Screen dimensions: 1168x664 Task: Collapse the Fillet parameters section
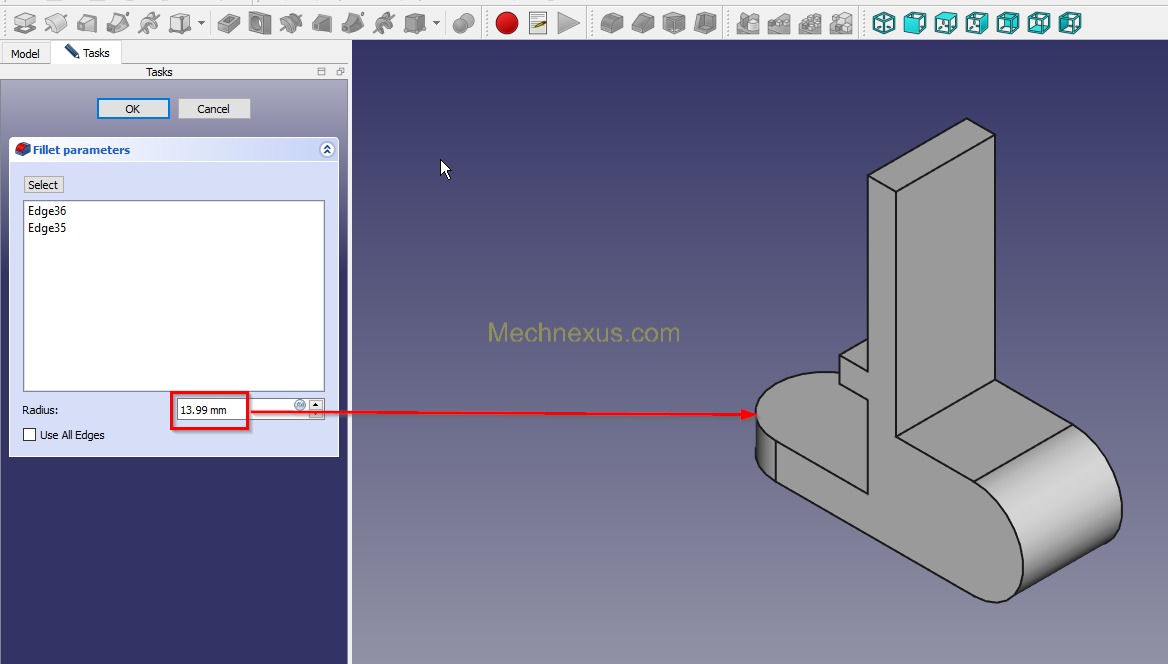pyautogui.click(x=326, y=150)
